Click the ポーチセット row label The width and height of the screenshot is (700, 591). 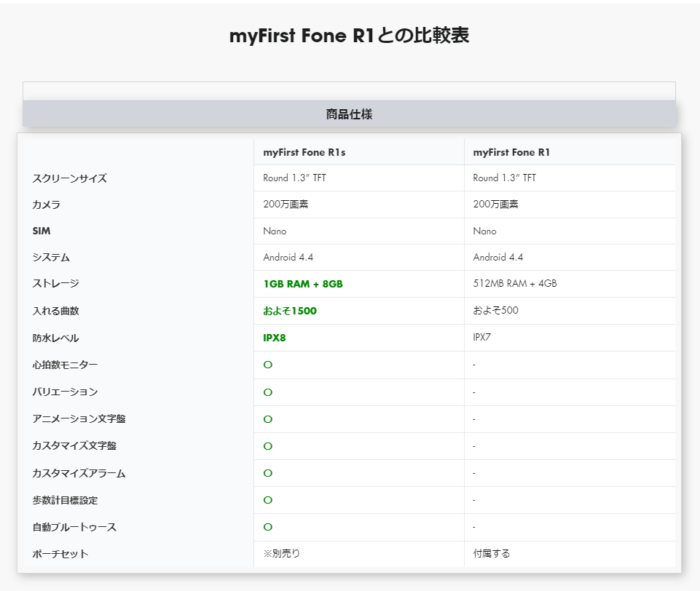tap(60, 554)
